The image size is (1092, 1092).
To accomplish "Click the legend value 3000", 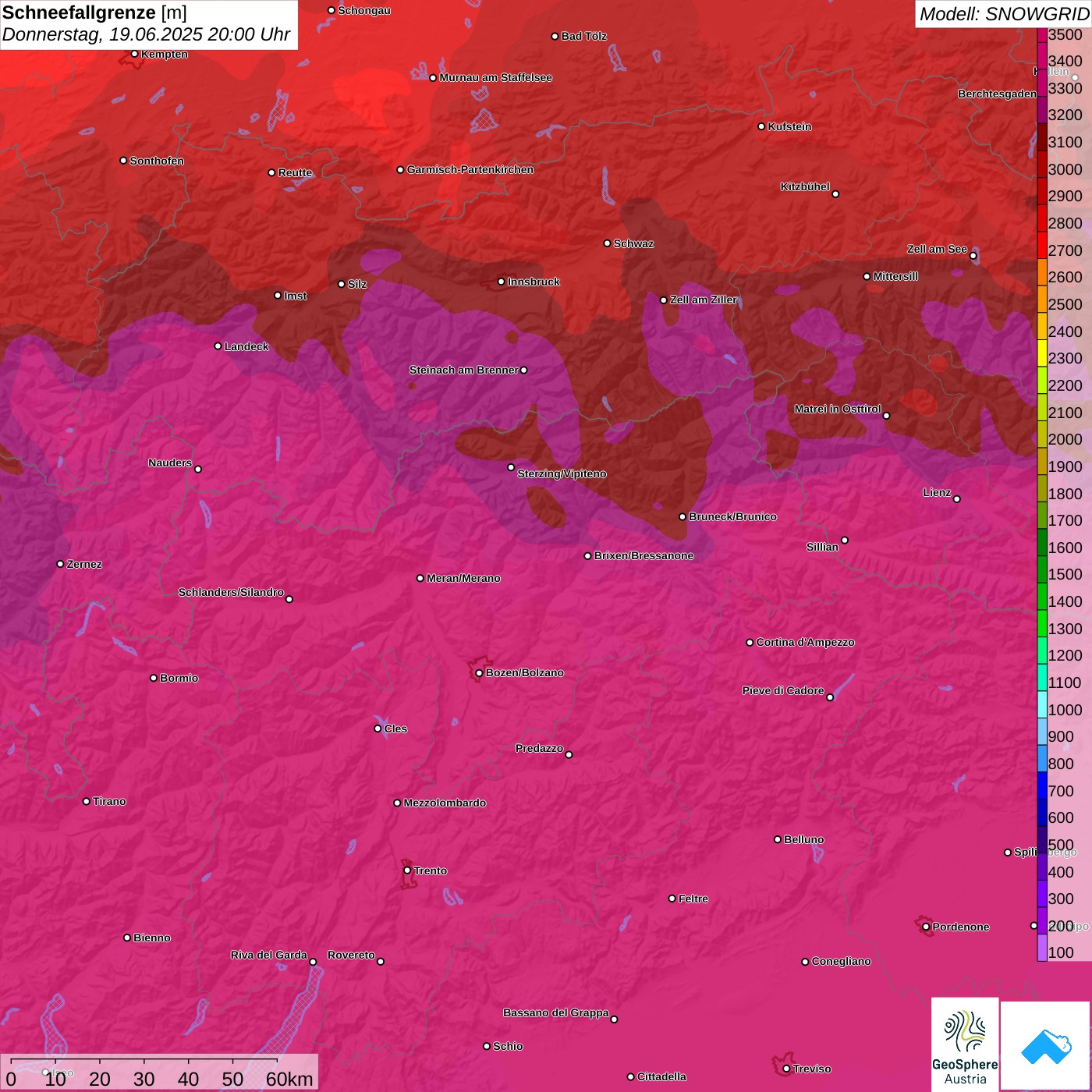I will click(x=1065, y=169).
